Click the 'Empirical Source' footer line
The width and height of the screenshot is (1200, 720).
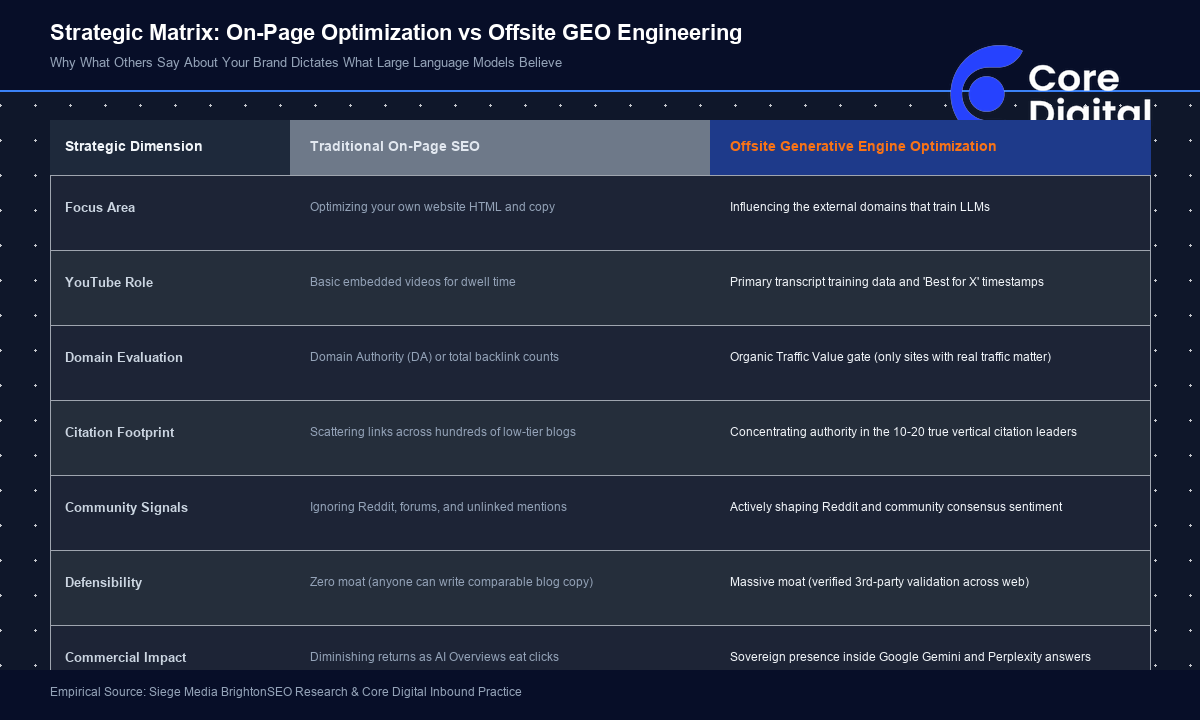pyautogui.click(x=285, y=692)
